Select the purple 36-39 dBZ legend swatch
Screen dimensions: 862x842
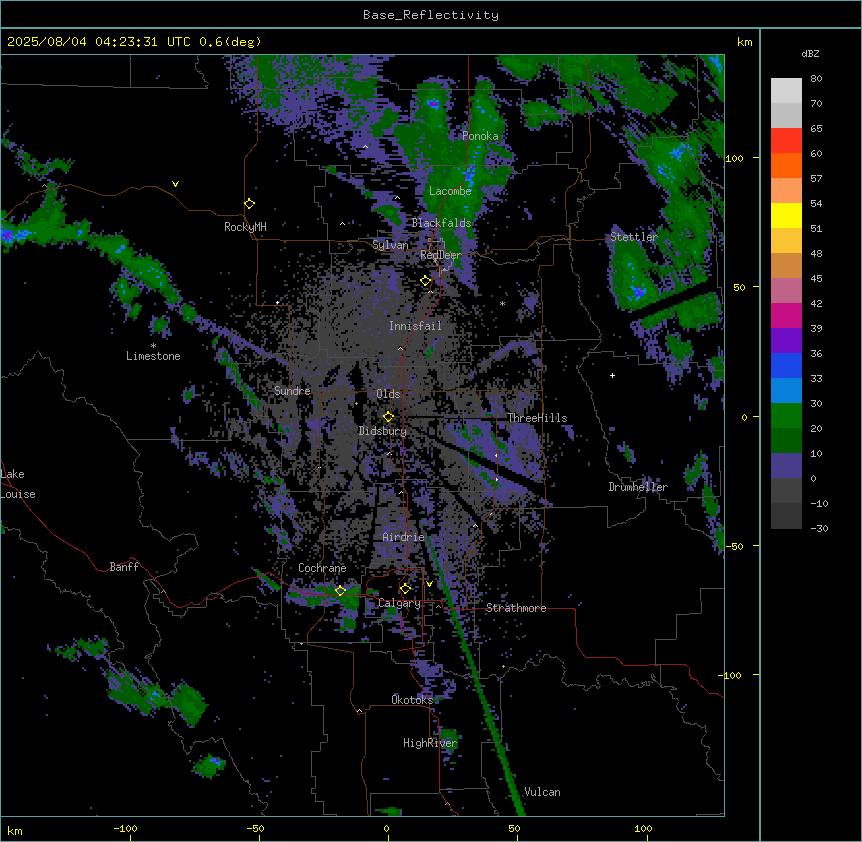tap(786, 341)
